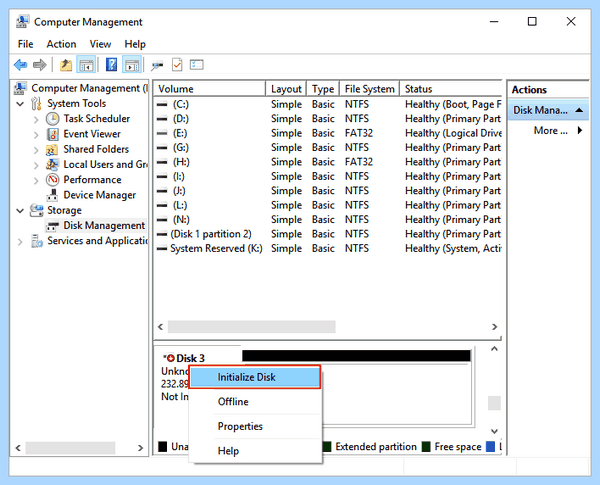Click the drive icon next to System Reserved (K:)

pyautogui.click(x=162, y=248)
